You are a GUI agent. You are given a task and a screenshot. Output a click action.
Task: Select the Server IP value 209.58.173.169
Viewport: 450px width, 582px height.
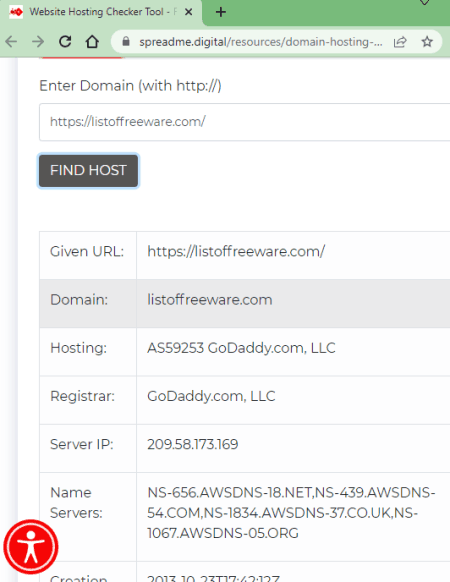coord(193,444)
